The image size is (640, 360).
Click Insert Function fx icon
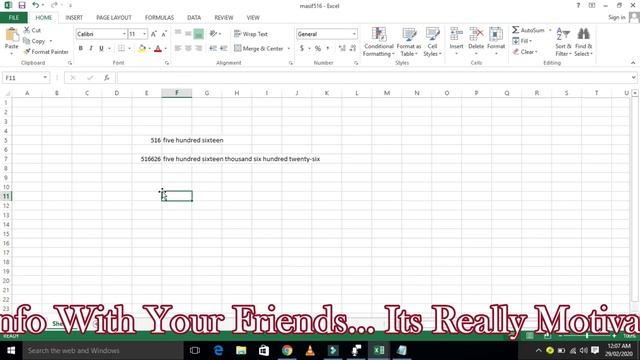(x=107, y=78)
